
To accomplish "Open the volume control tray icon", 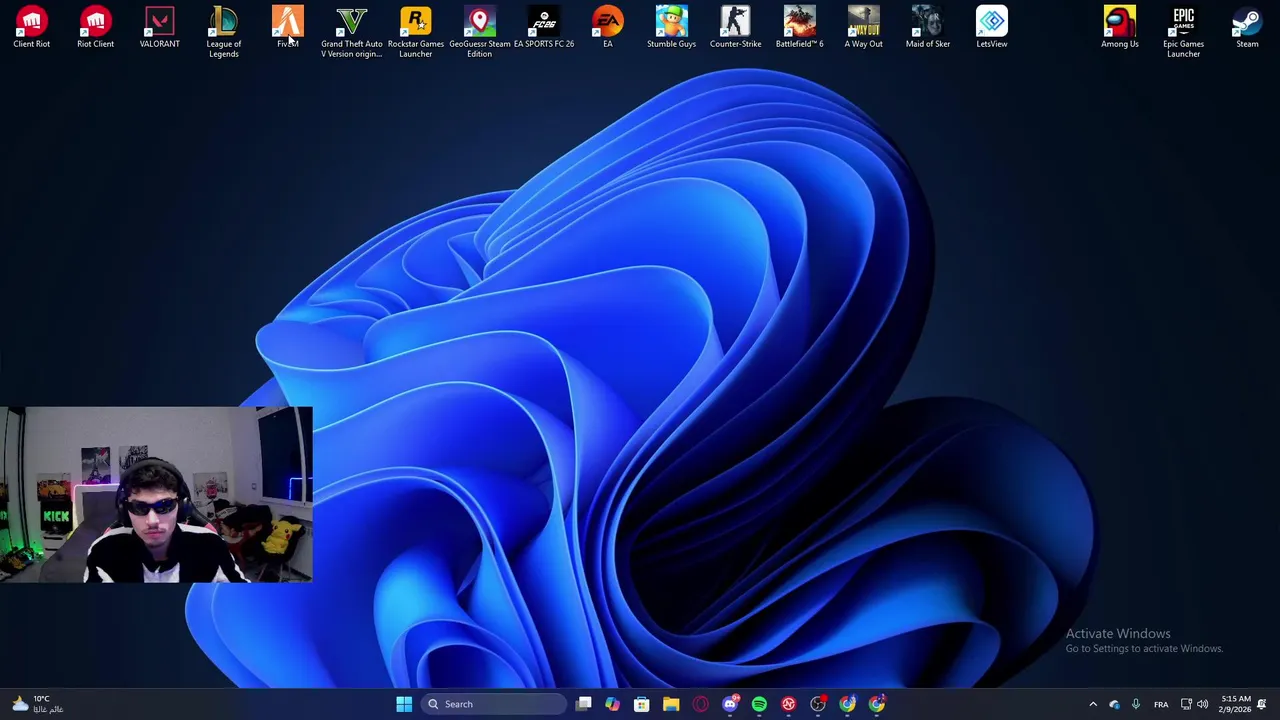I will (x=1202, y=704).
